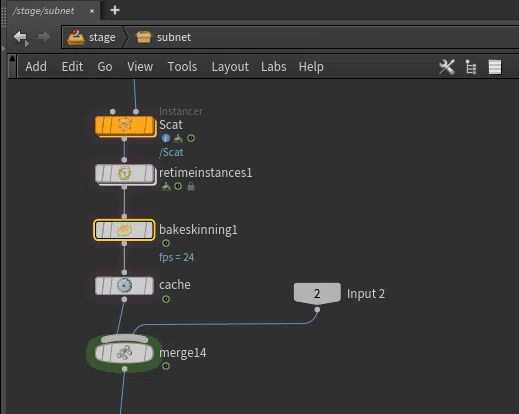Click the bakeskinning1 name label
The image size is (519, 414).
(x=198, y=230)
